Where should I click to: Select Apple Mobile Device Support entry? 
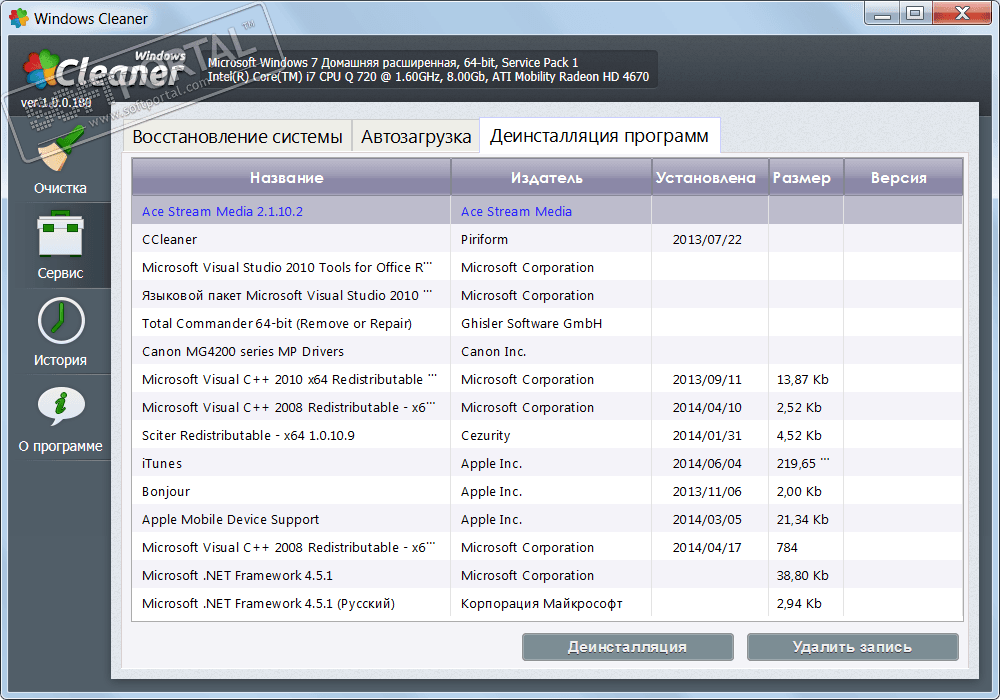(x=547, y=520)
